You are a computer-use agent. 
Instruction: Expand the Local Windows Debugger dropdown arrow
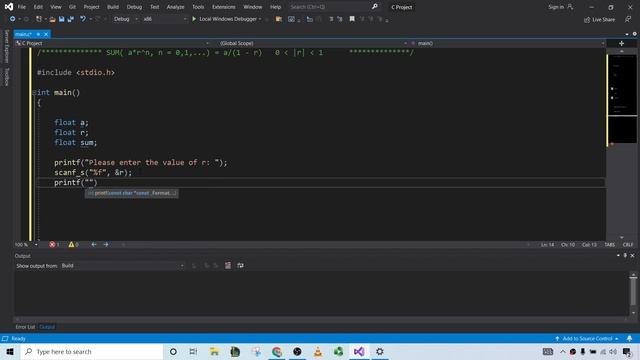click(x=260, y=19)
